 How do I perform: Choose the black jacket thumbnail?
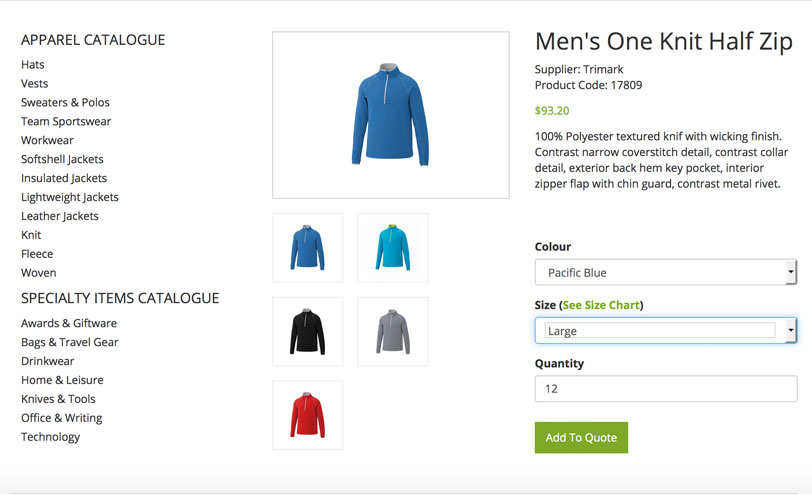(307, 331)
